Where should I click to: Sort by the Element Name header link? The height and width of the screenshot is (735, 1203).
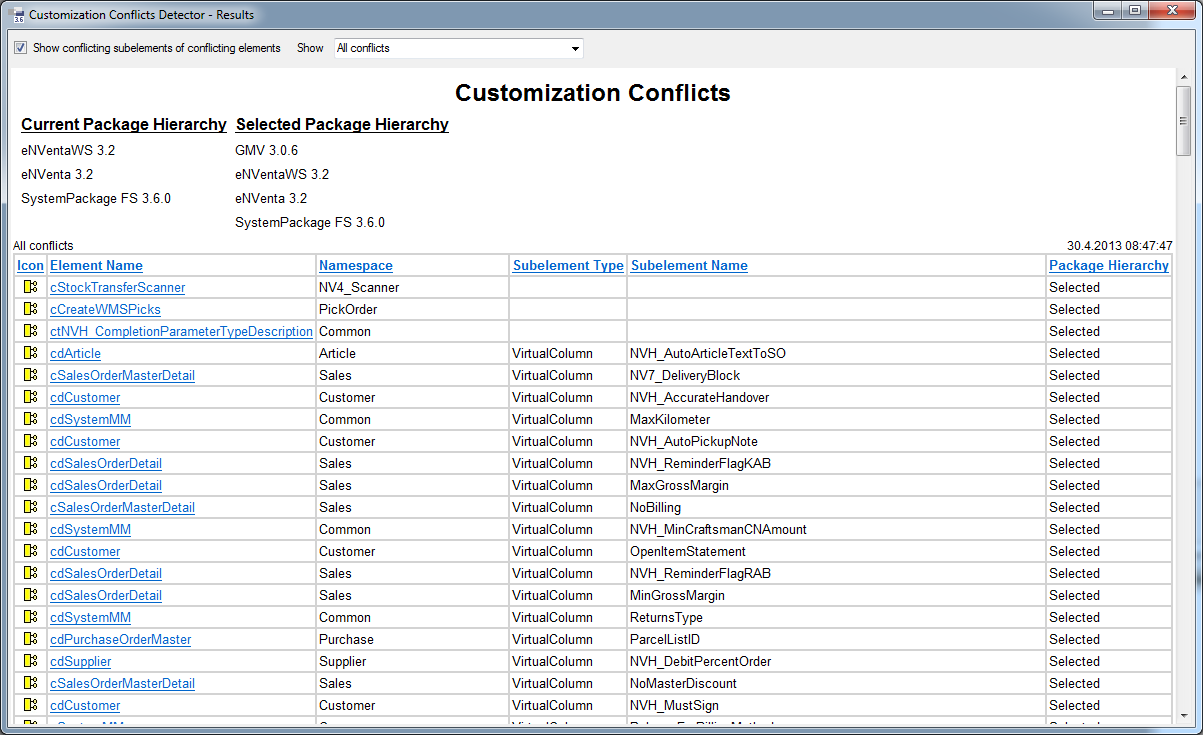pos(96,265)
